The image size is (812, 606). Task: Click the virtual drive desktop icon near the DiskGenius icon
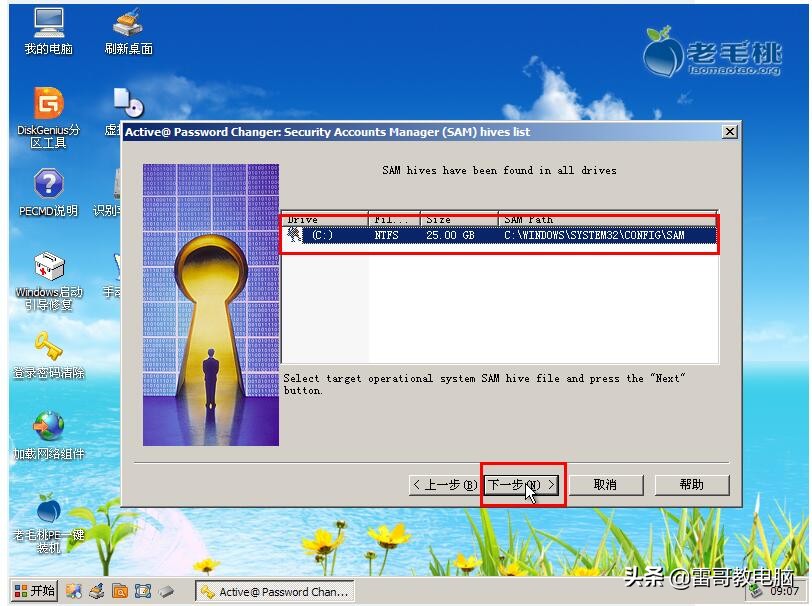pyautogui.click(x=128, y=102)
